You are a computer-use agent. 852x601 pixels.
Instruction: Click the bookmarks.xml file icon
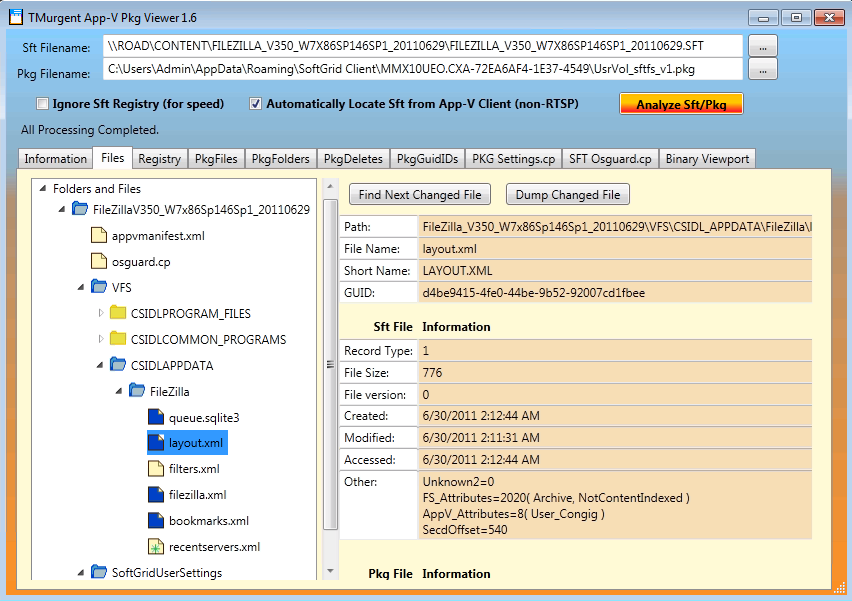click(156, 521)
